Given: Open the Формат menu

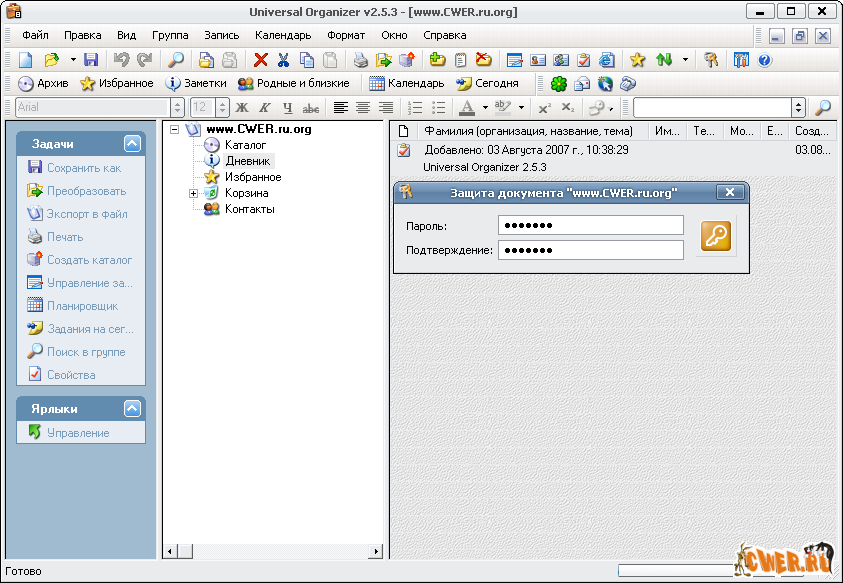Looking at the screenshot, I should (346, 35).
